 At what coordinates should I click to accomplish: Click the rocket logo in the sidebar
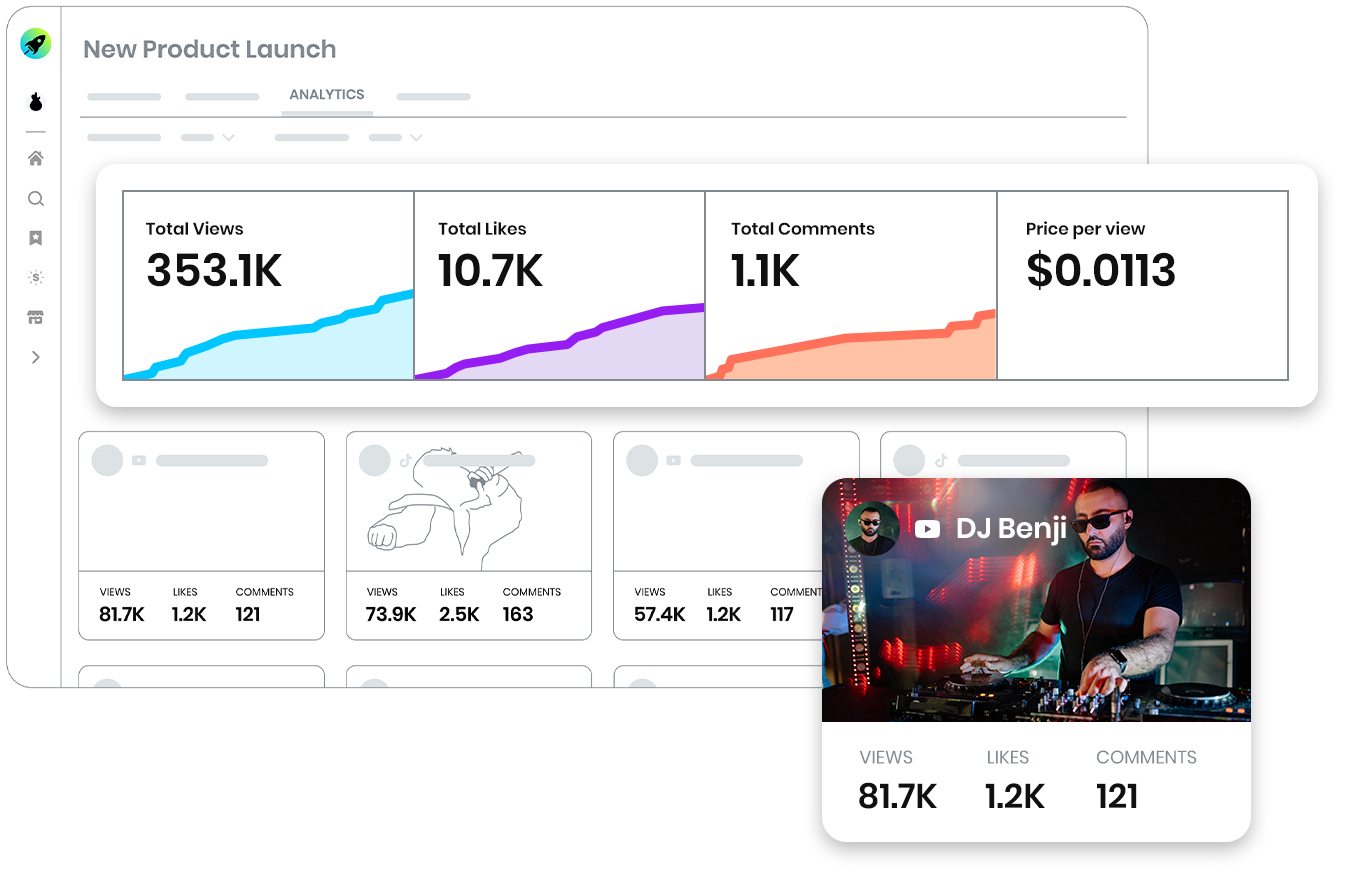click(x=36, y=44)
